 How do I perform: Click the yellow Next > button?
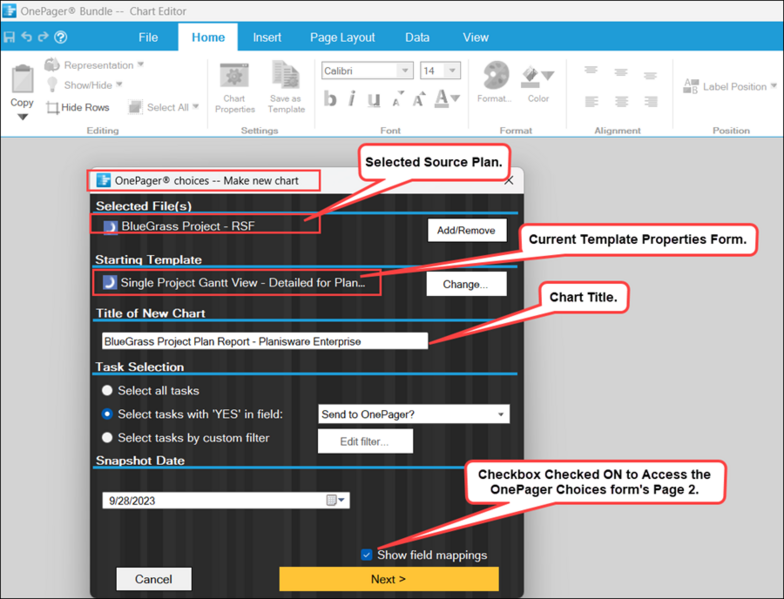[389, 579]
